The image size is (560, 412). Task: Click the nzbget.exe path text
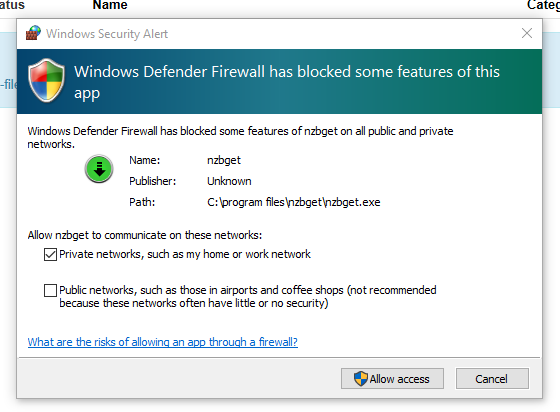[x=294, y=202]
